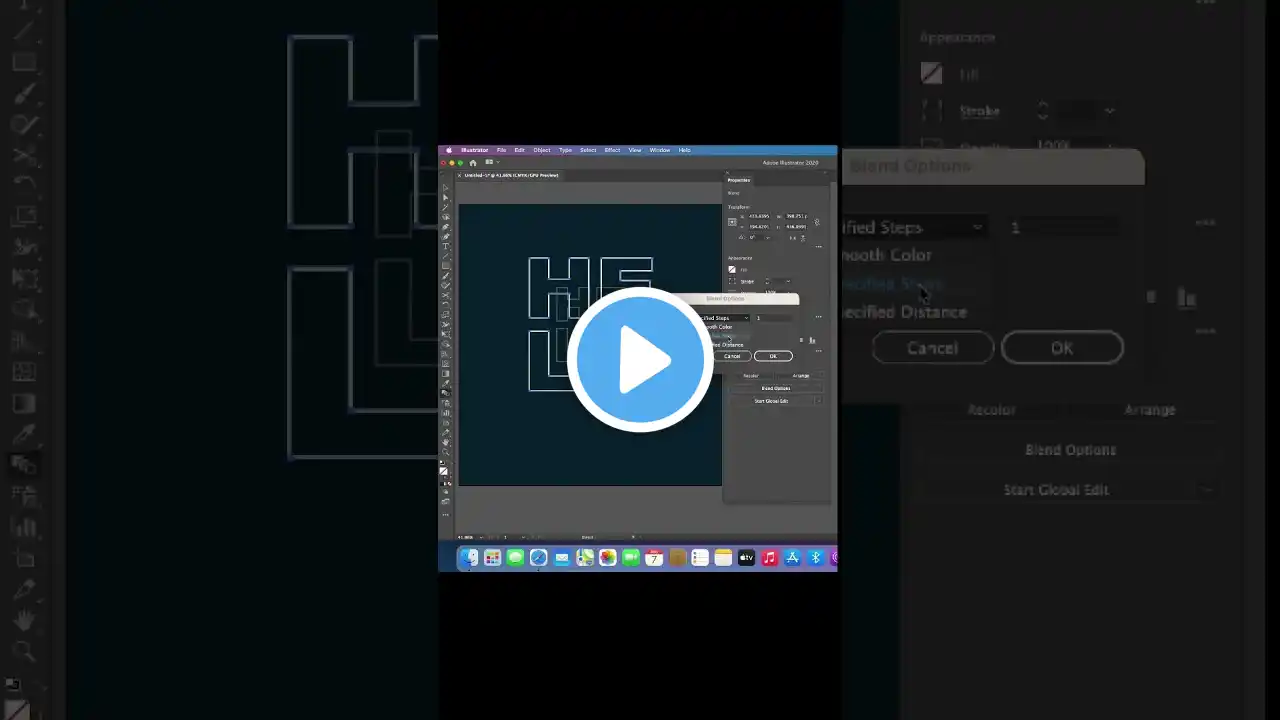Click Blend Options button in sharp center panel
This screenshot has width=1280, height=720.
coord(776,388)
